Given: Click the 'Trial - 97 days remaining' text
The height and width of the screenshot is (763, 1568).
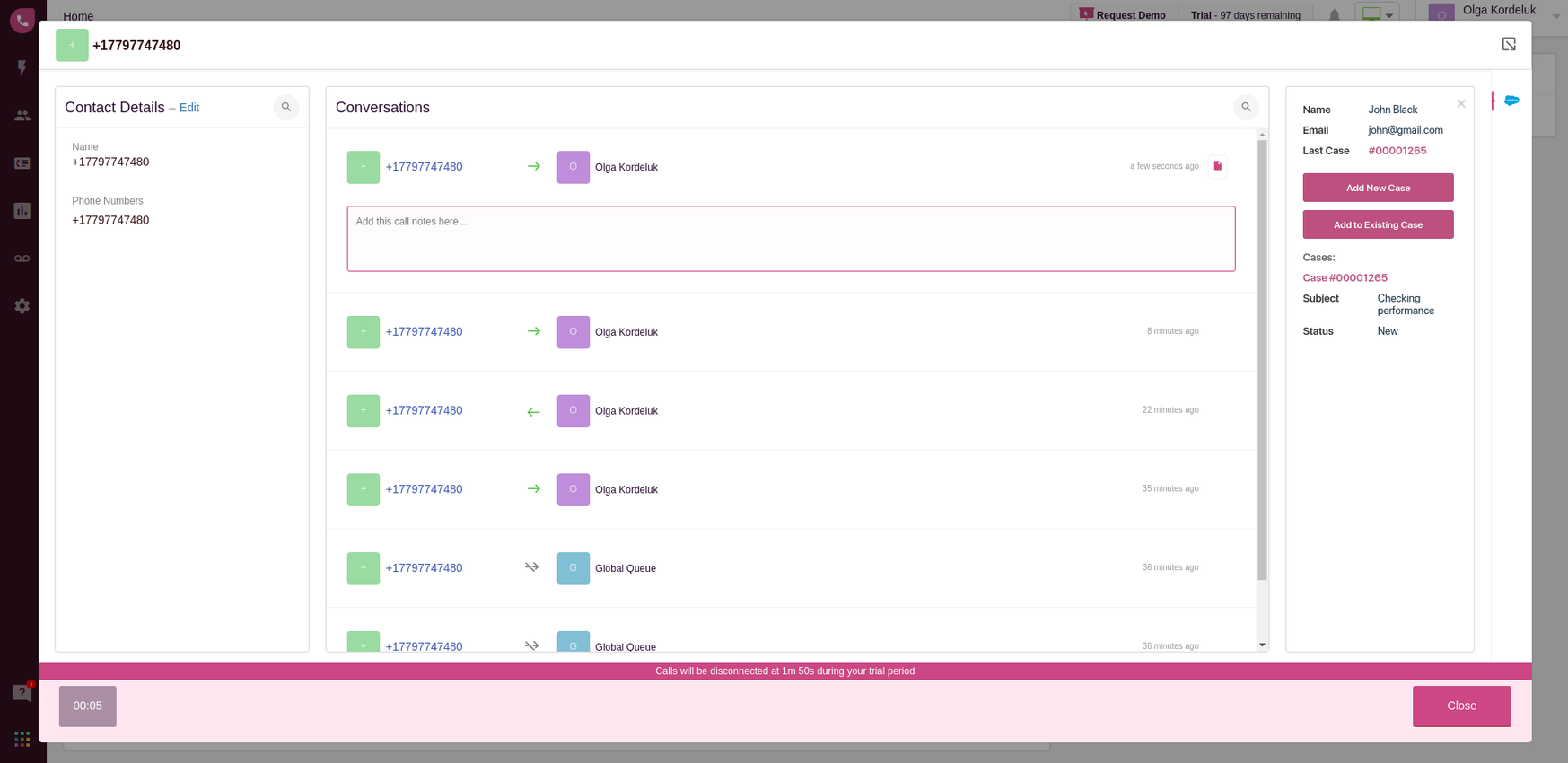Looking at the screenshot, I should tap(1246, 15).
